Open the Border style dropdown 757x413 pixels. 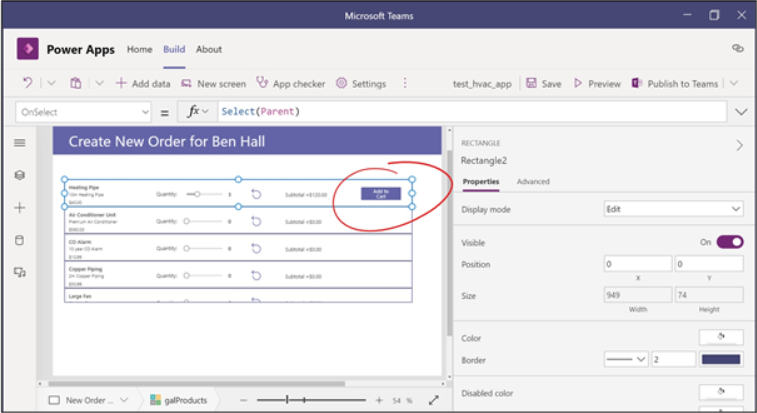[626, 359]
